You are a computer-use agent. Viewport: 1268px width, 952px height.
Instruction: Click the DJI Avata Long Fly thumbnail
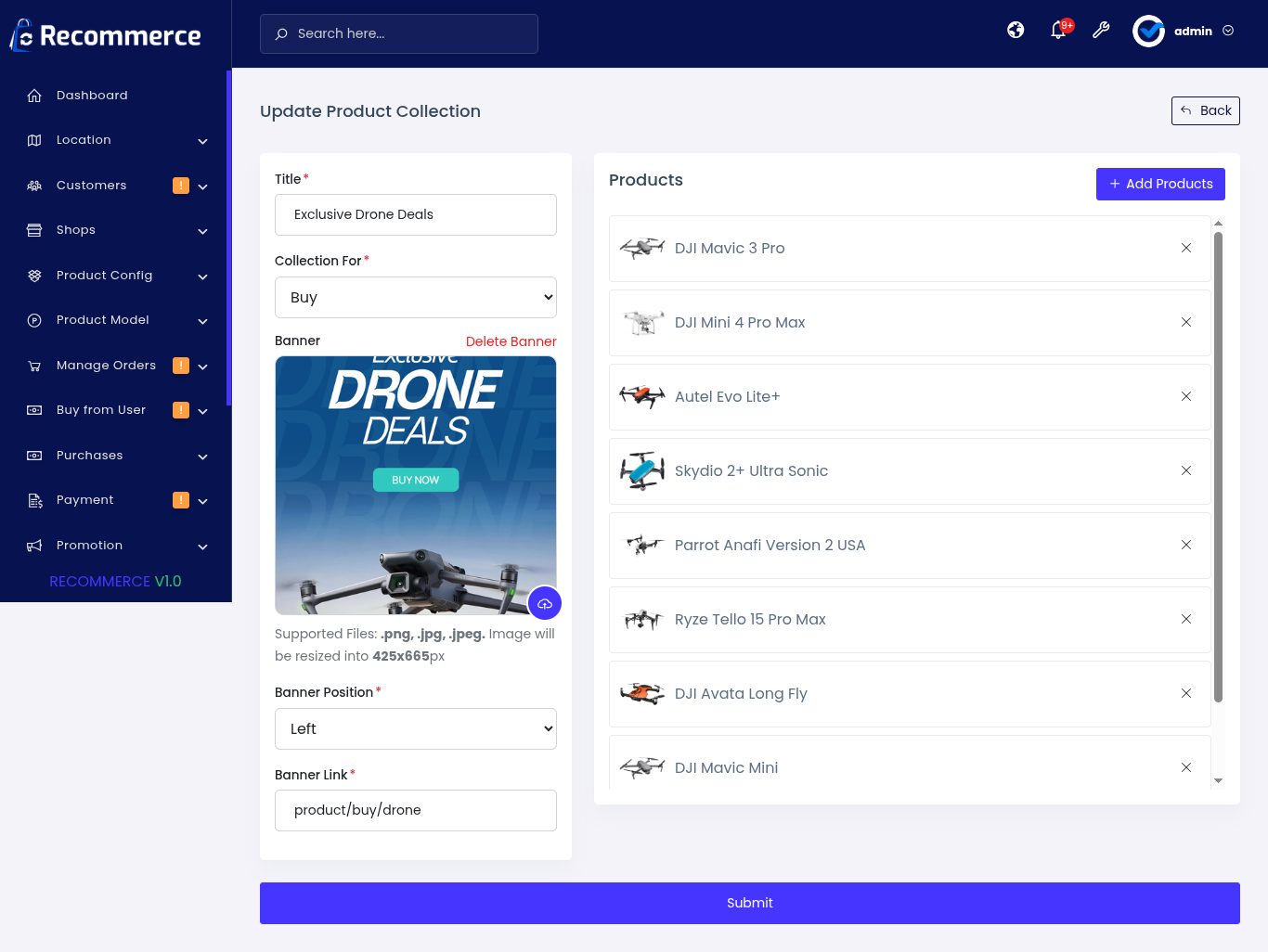pos(642,693)
